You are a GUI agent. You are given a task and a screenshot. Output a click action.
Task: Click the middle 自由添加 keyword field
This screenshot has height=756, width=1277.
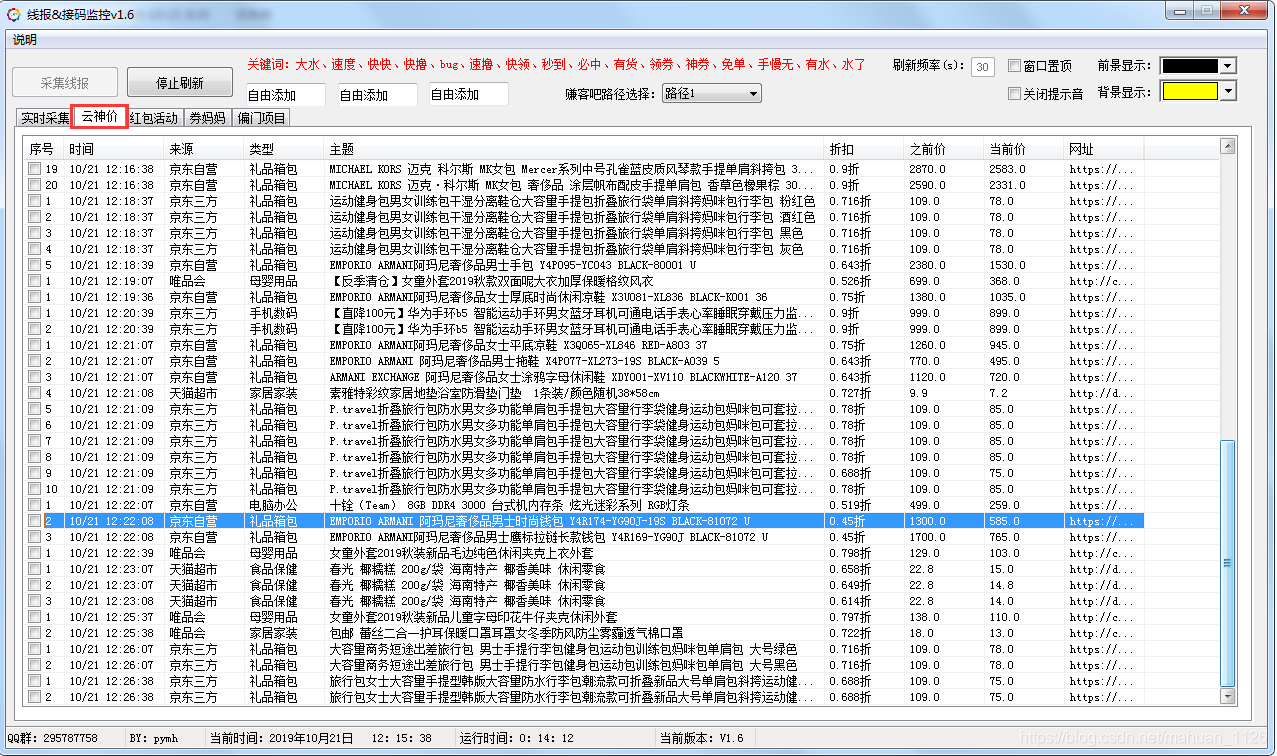[x=377, y=95]
